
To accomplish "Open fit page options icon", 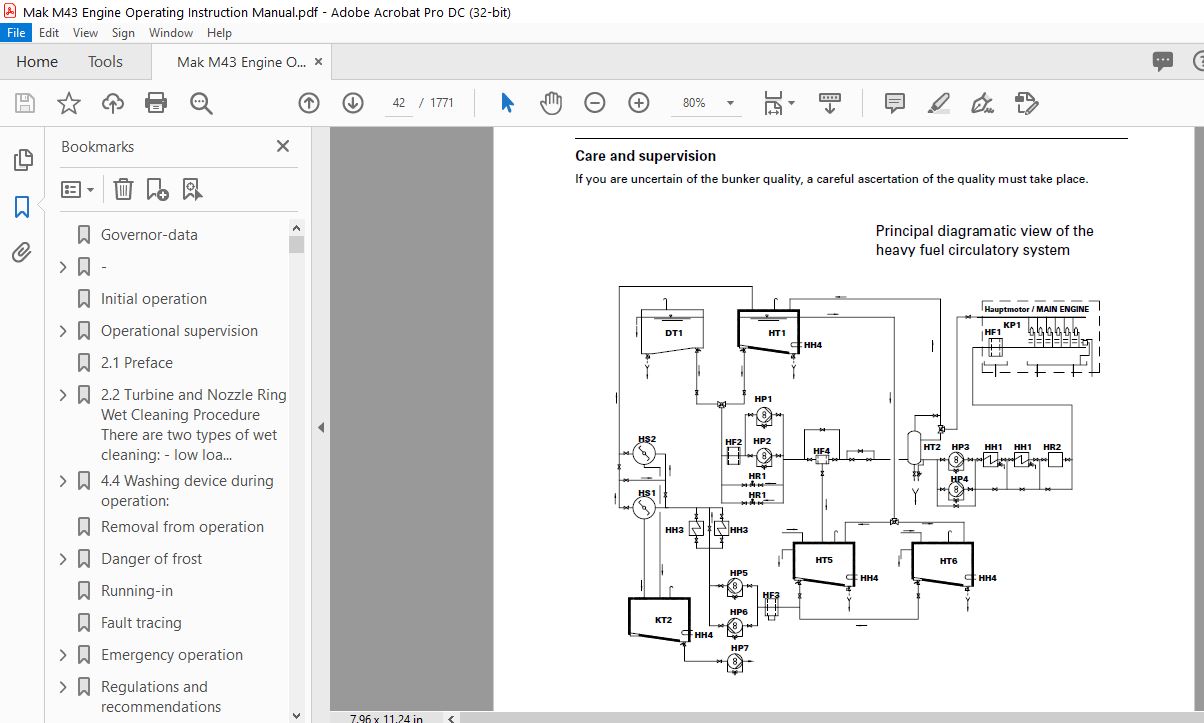I will pos(779,103).
